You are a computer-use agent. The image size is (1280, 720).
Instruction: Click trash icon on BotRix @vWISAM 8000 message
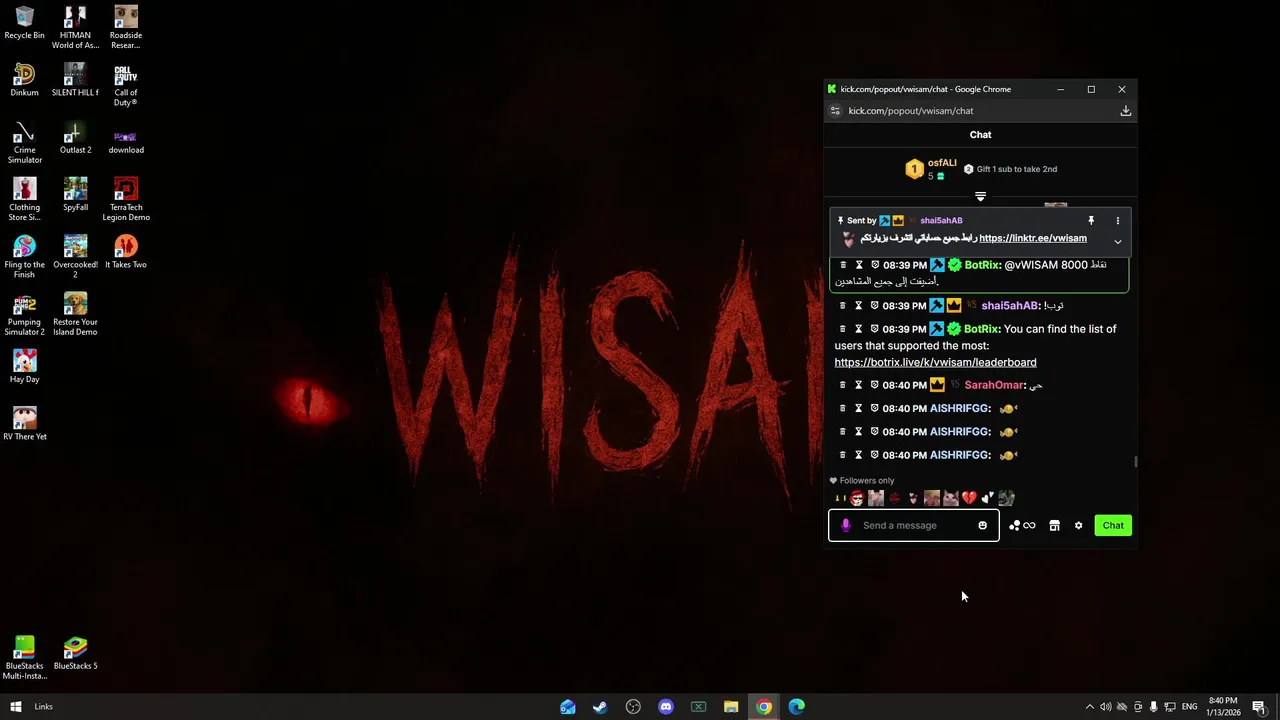pyautogui.click(x=842, y=265)
